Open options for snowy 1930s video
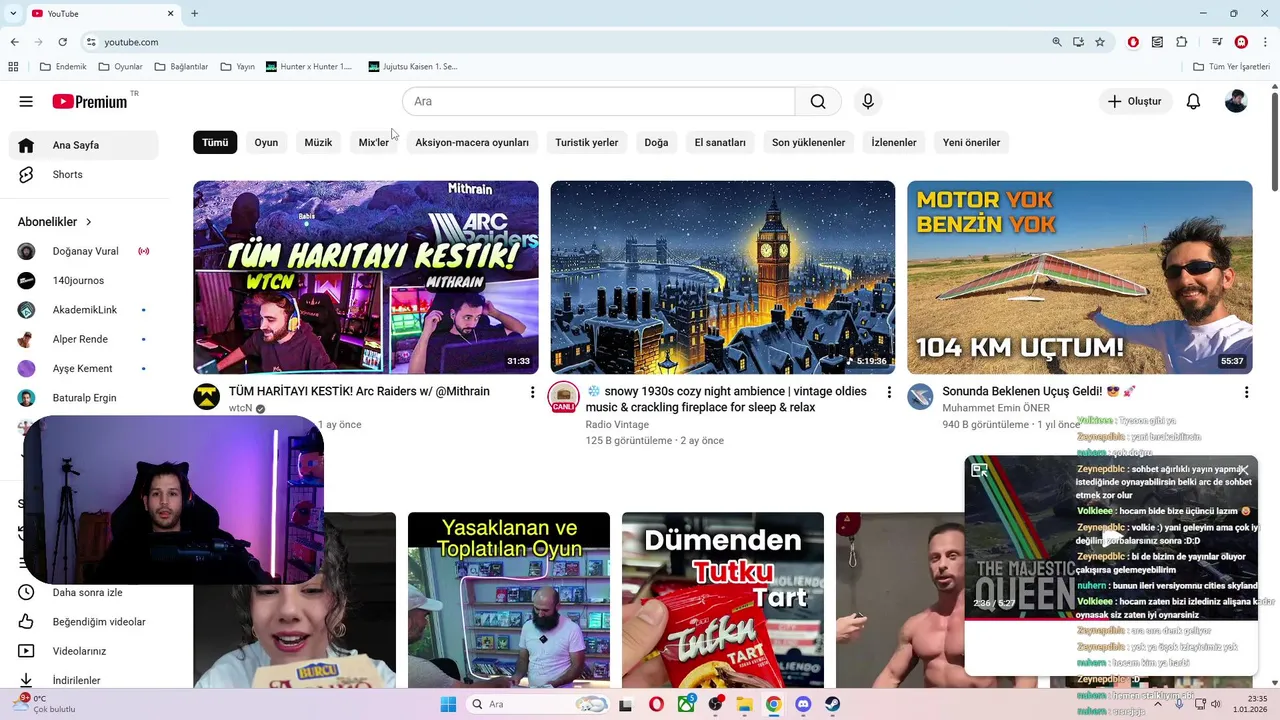1280x720 pixels. (x=889, y=392)
